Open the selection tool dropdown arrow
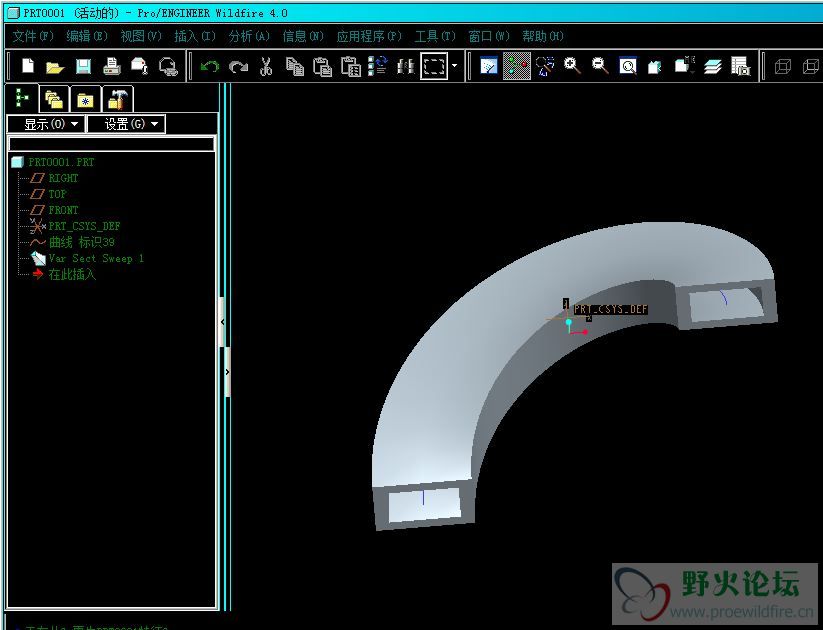Viewport: 823px width, 630px height. click(455, 66)
